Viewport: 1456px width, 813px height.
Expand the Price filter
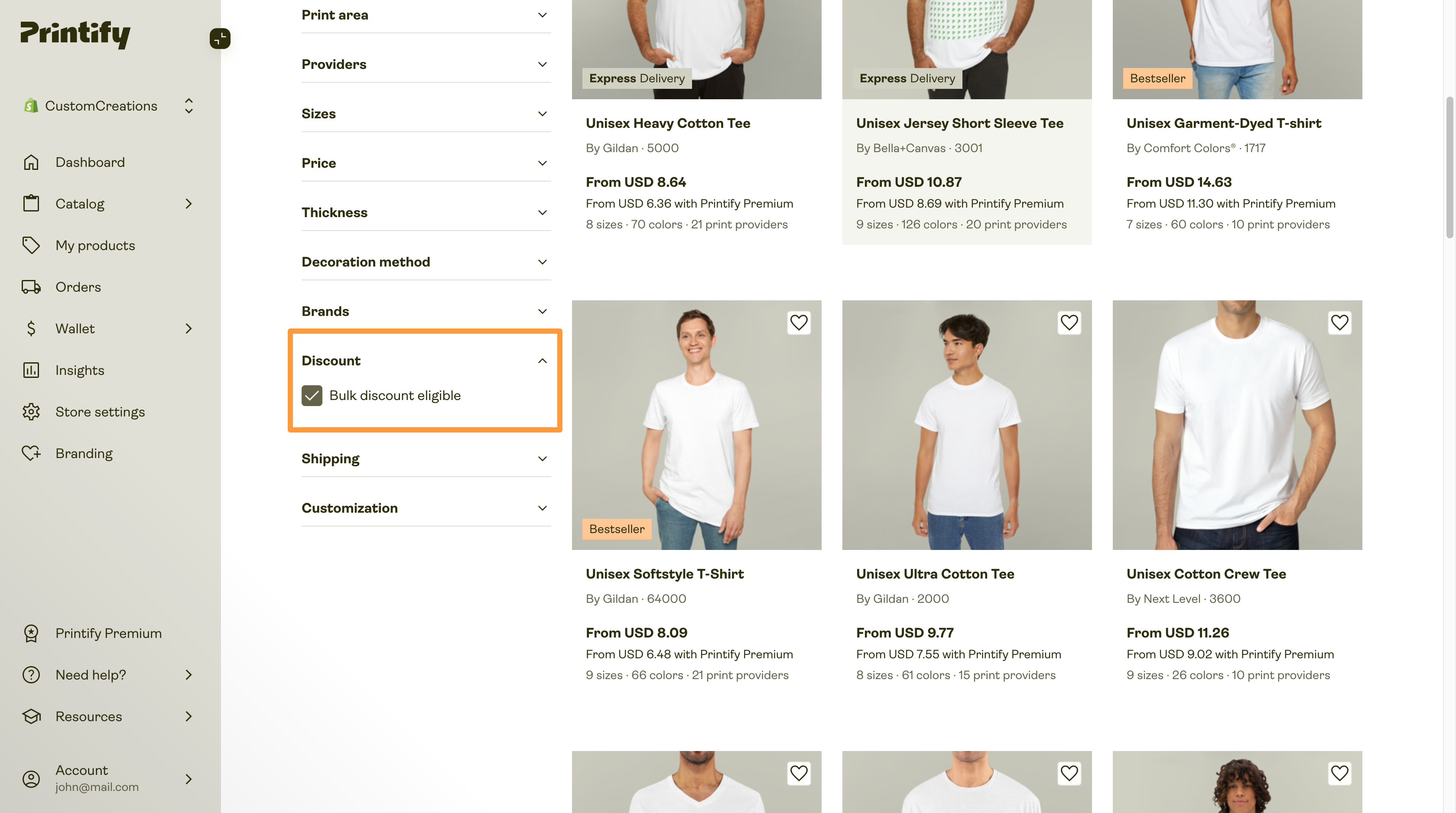pos(426,163)
